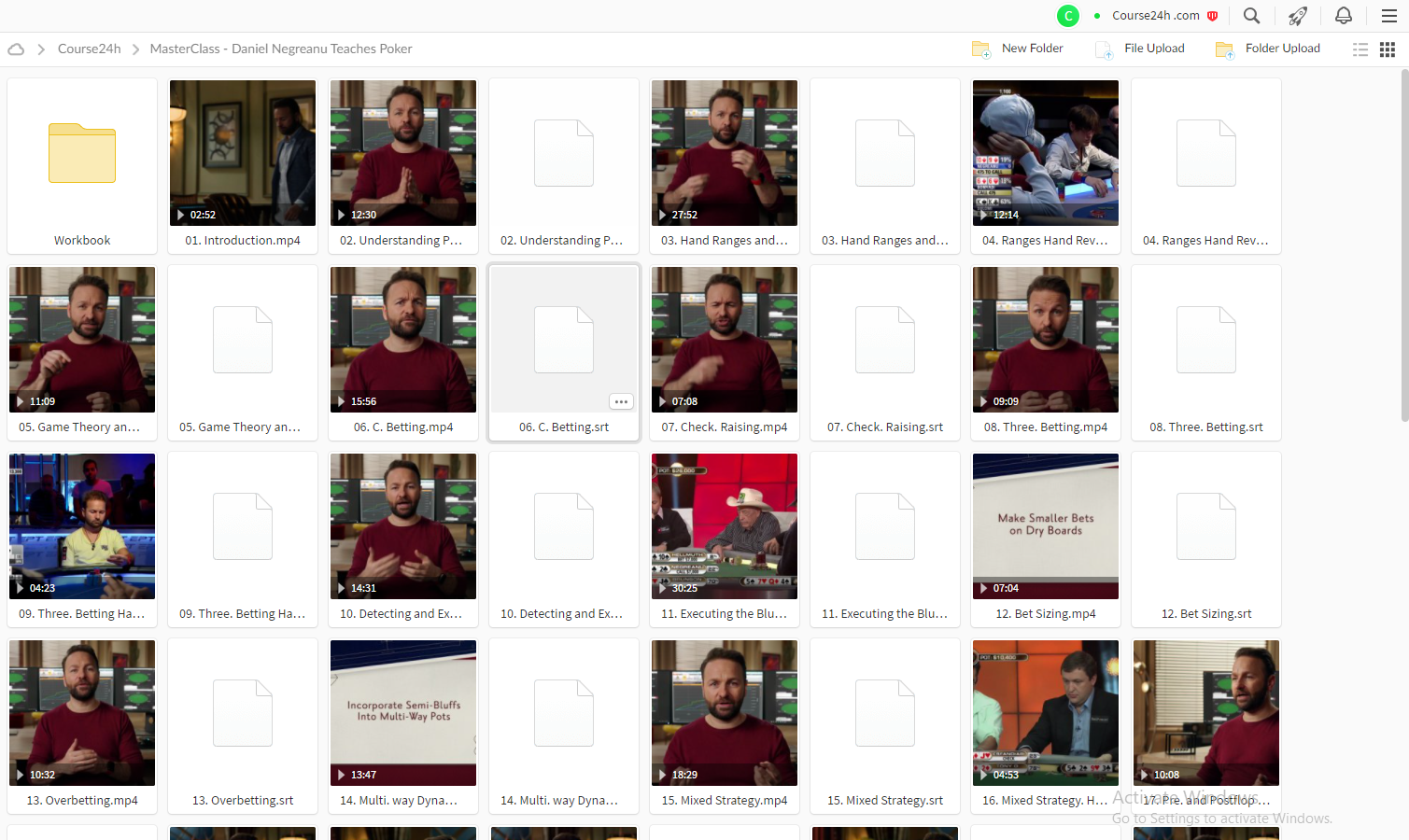Select 02. Understanding P… document file icon
The height and width of the screenshot is (840, 1409).
(x=564, y=153)
